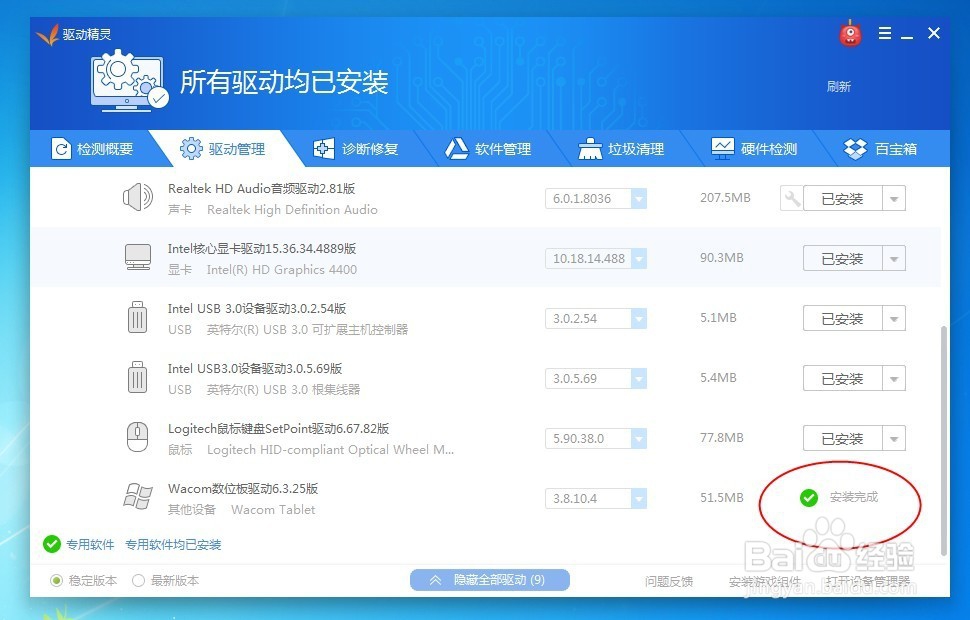970x620 pixels.
Task: Click the 驱动精灵 logo icon
Action: (x=47, y=35)
